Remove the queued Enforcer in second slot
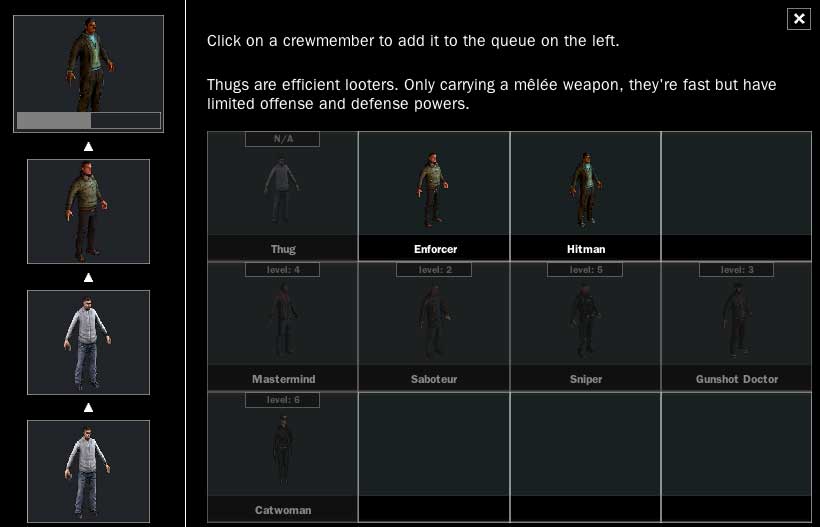The width and height of the screenshot is (820, 527). [x=88, y=211]
